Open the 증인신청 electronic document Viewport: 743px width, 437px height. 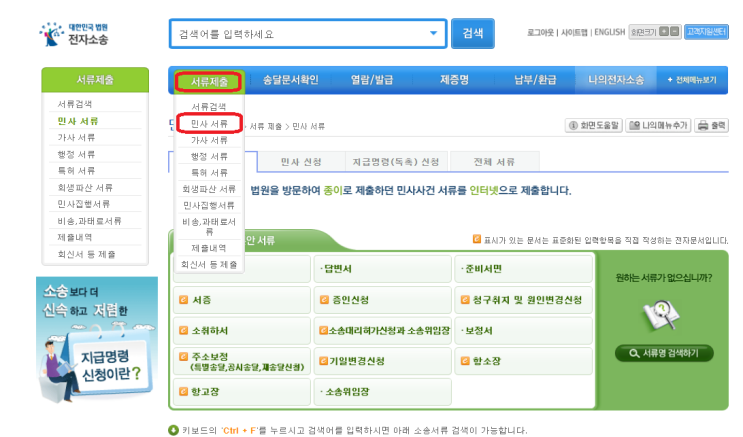coord(382,300)
